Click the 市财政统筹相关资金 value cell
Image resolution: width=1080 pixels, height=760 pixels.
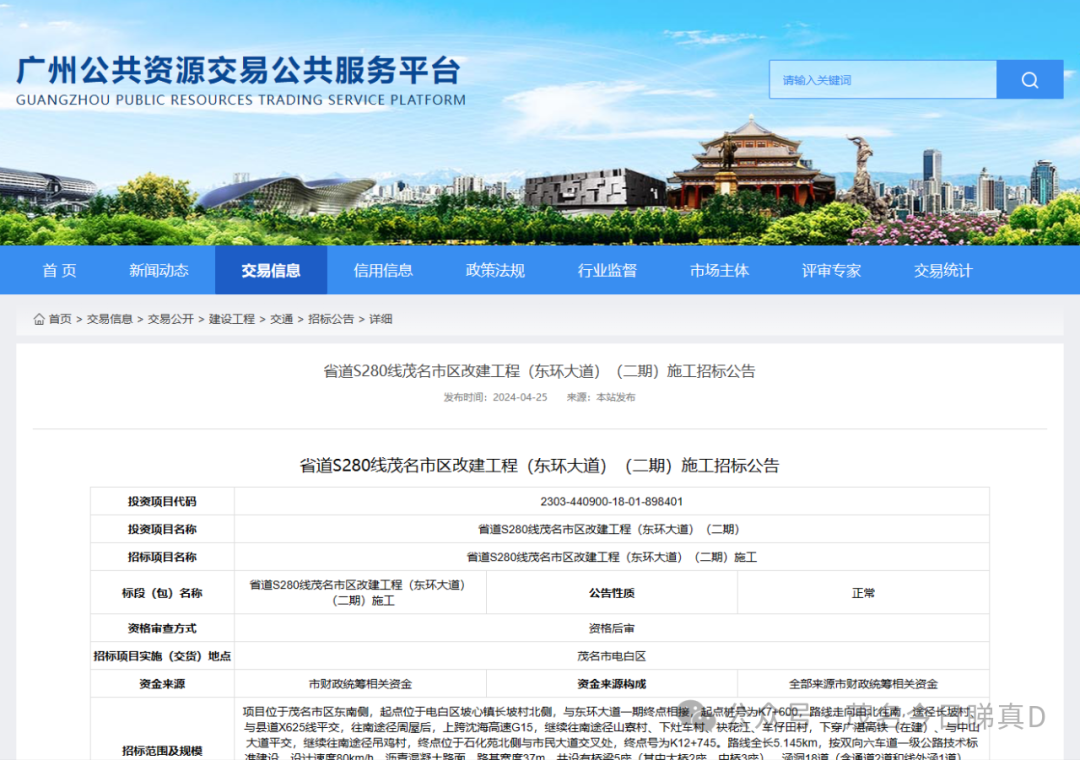click(360, 684)
